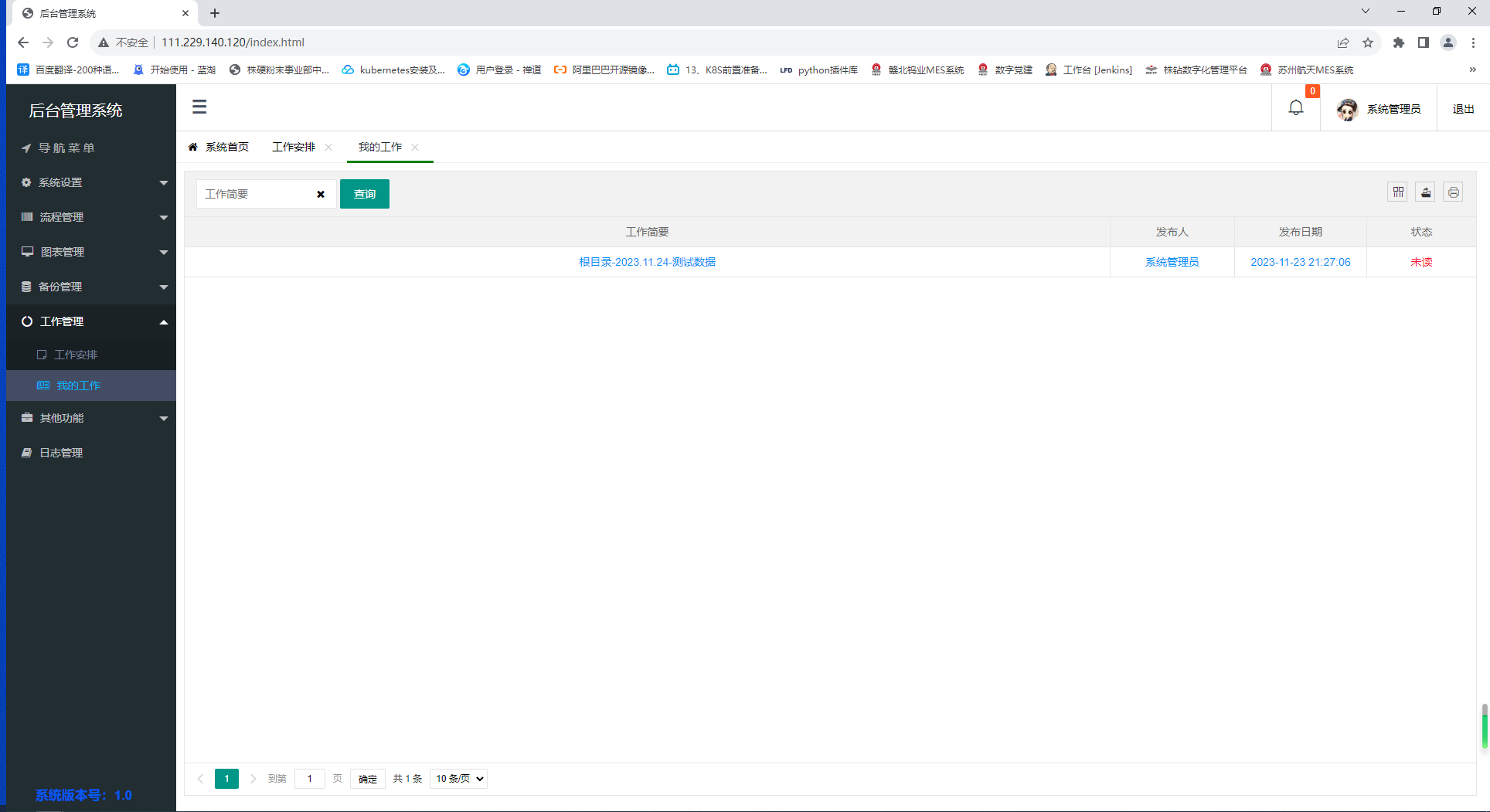The image size is (1490, 812).
Task: Click the 未读 status toggle
Action: pos(1421,262)
